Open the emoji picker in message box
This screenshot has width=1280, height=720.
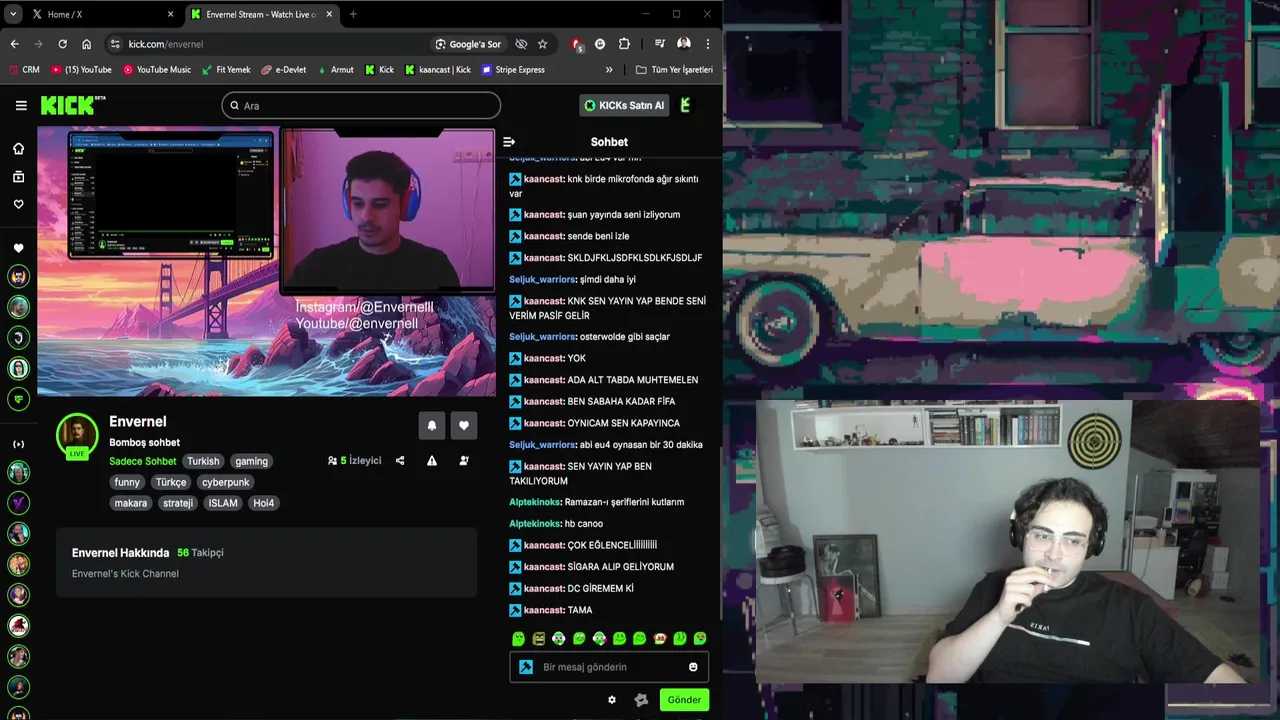coord(693,667)
